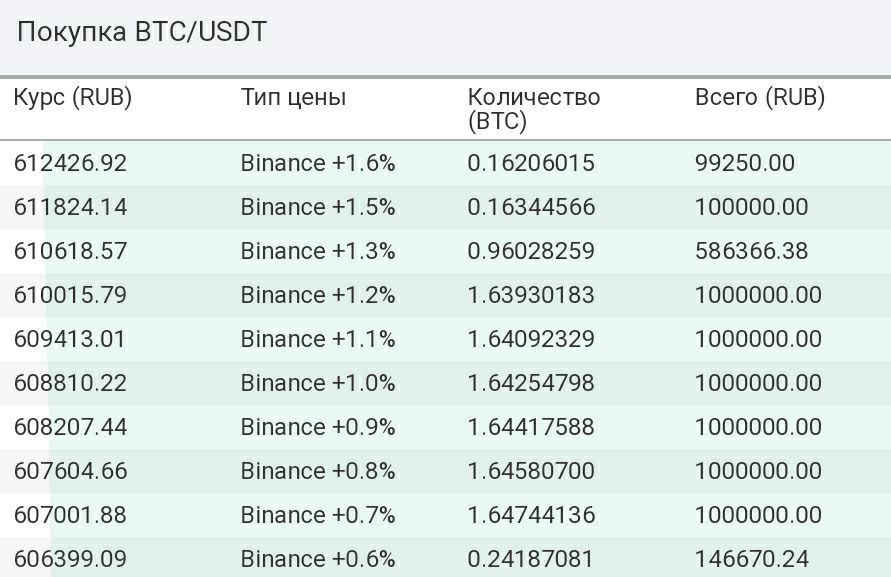
Task: Select the Тип цены column header
Action: (x=293, y=97)
